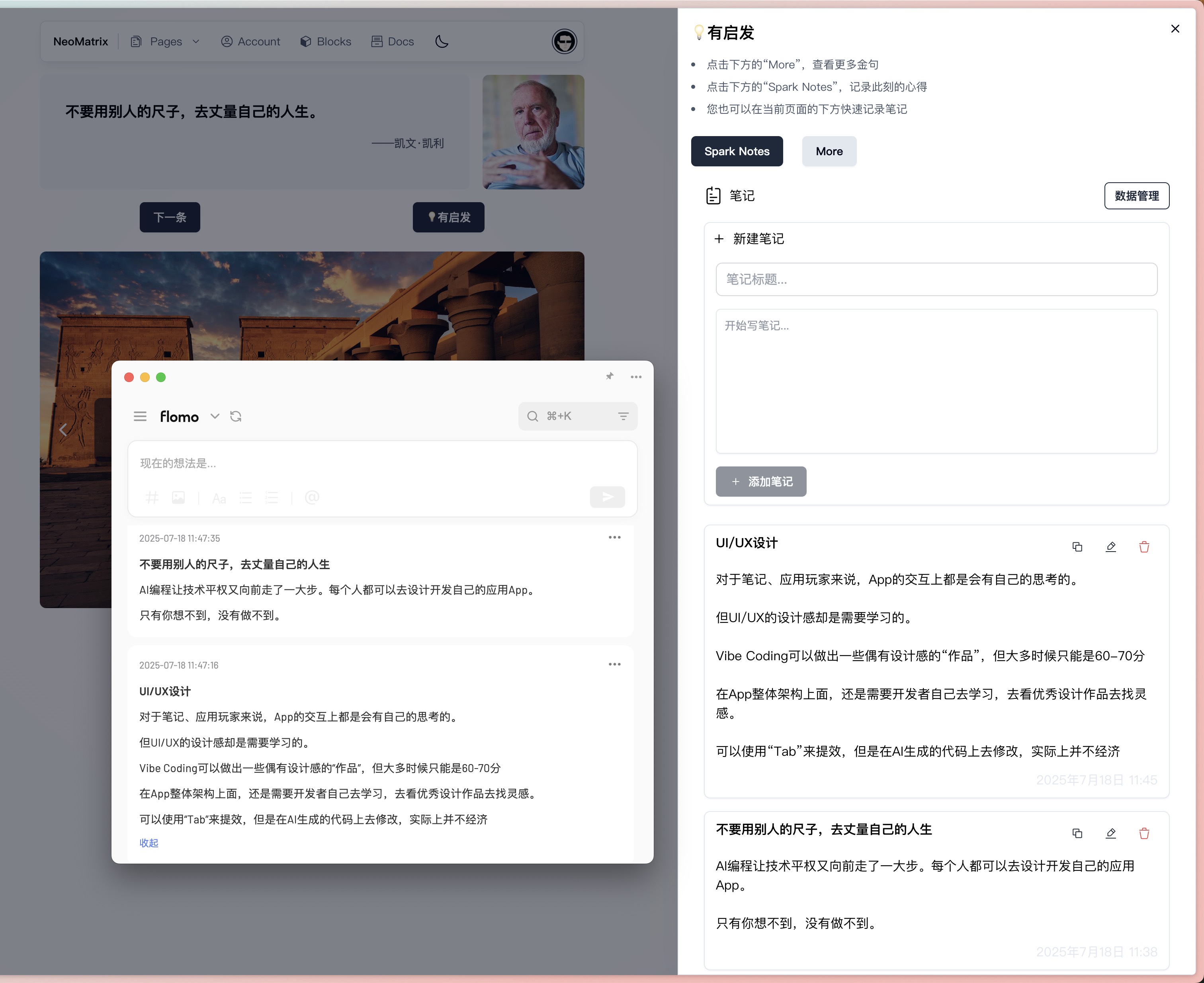The width and height of the screenshot is (1204, 983).
Task: Insert a bulleted list in flomo
Action: pyautogui.click(x=245, y=498)
